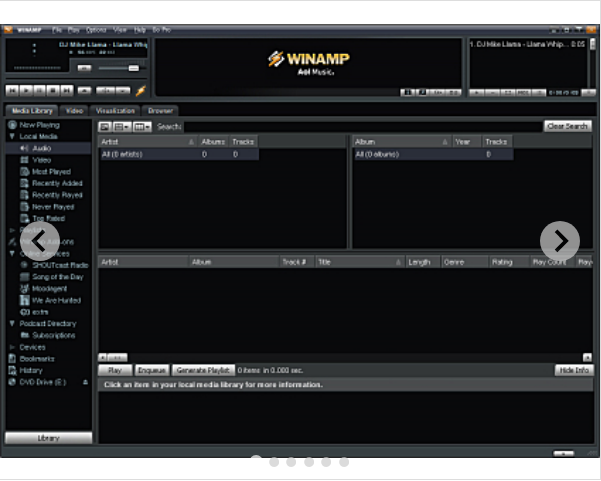Screen dimensions: 601x481
Task: Click the Previous track button
Action: pos(12,91)
